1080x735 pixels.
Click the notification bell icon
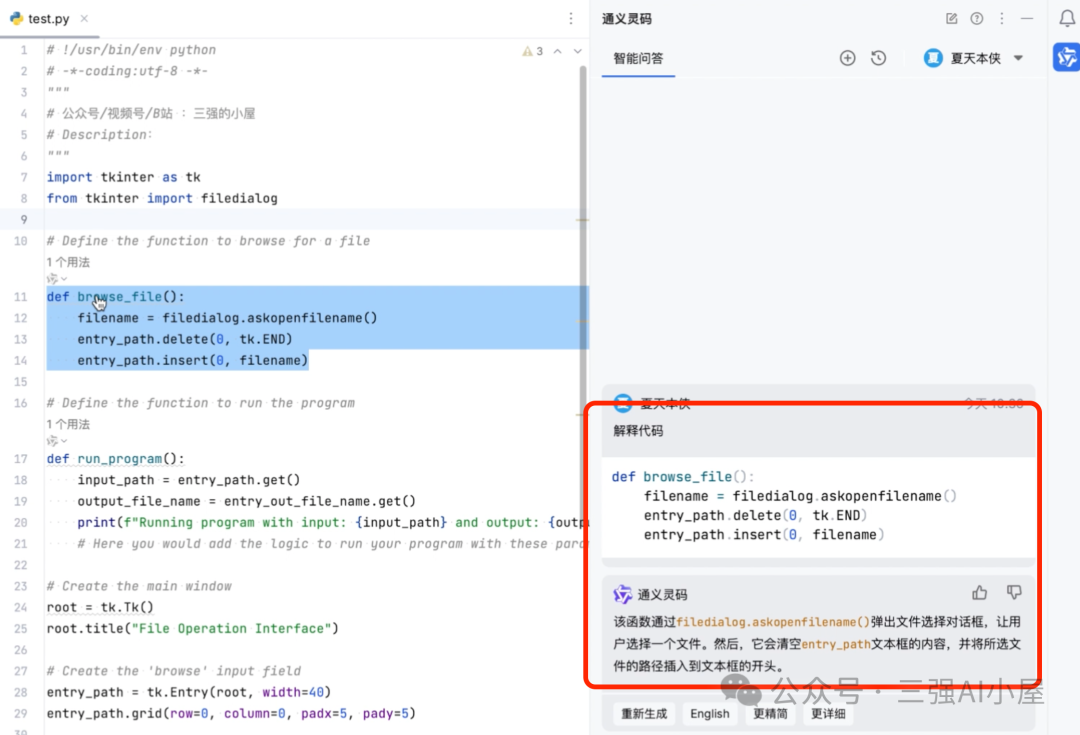[x=1065, y=18]
